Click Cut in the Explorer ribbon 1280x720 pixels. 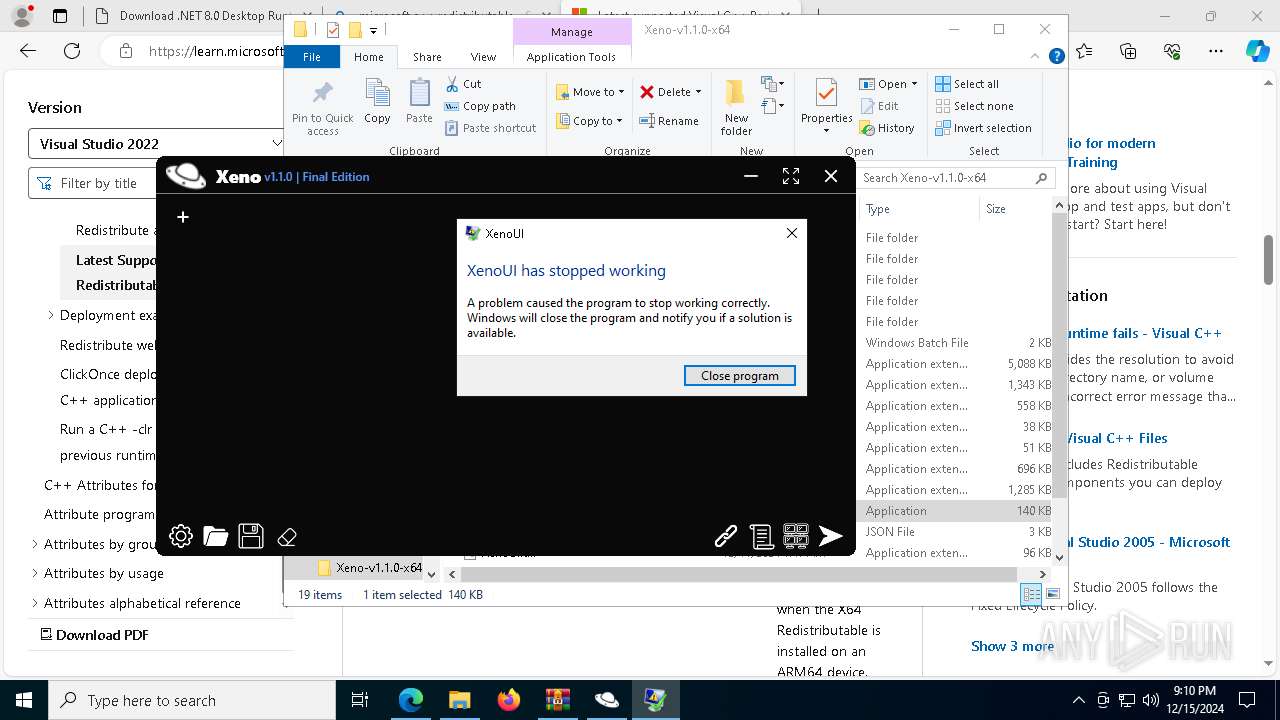463,84
